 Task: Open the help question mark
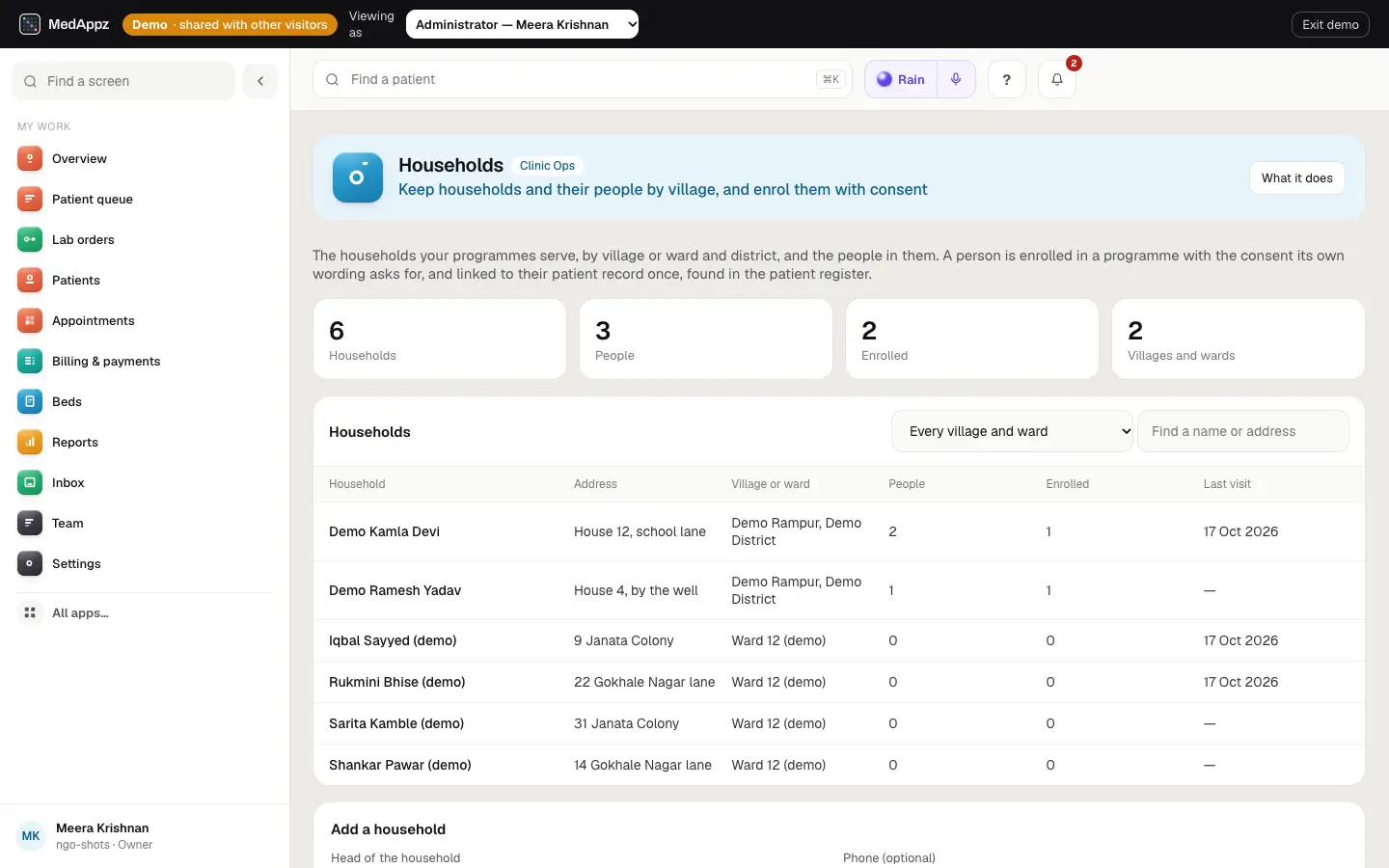click(x=1007, y=79)
